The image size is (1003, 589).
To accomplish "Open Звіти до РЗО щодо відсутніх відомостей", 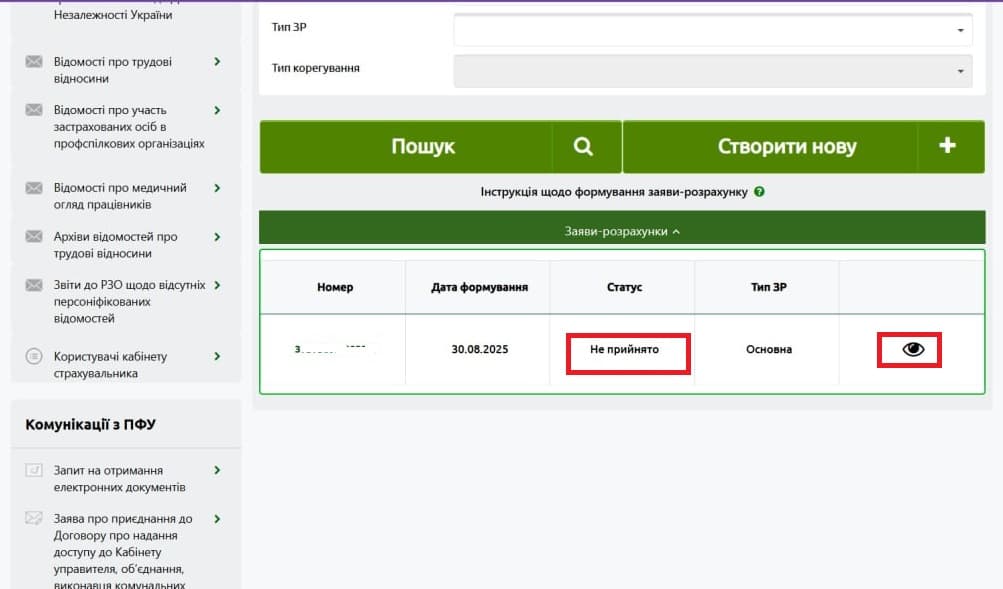I will click(x=129, y=301).
